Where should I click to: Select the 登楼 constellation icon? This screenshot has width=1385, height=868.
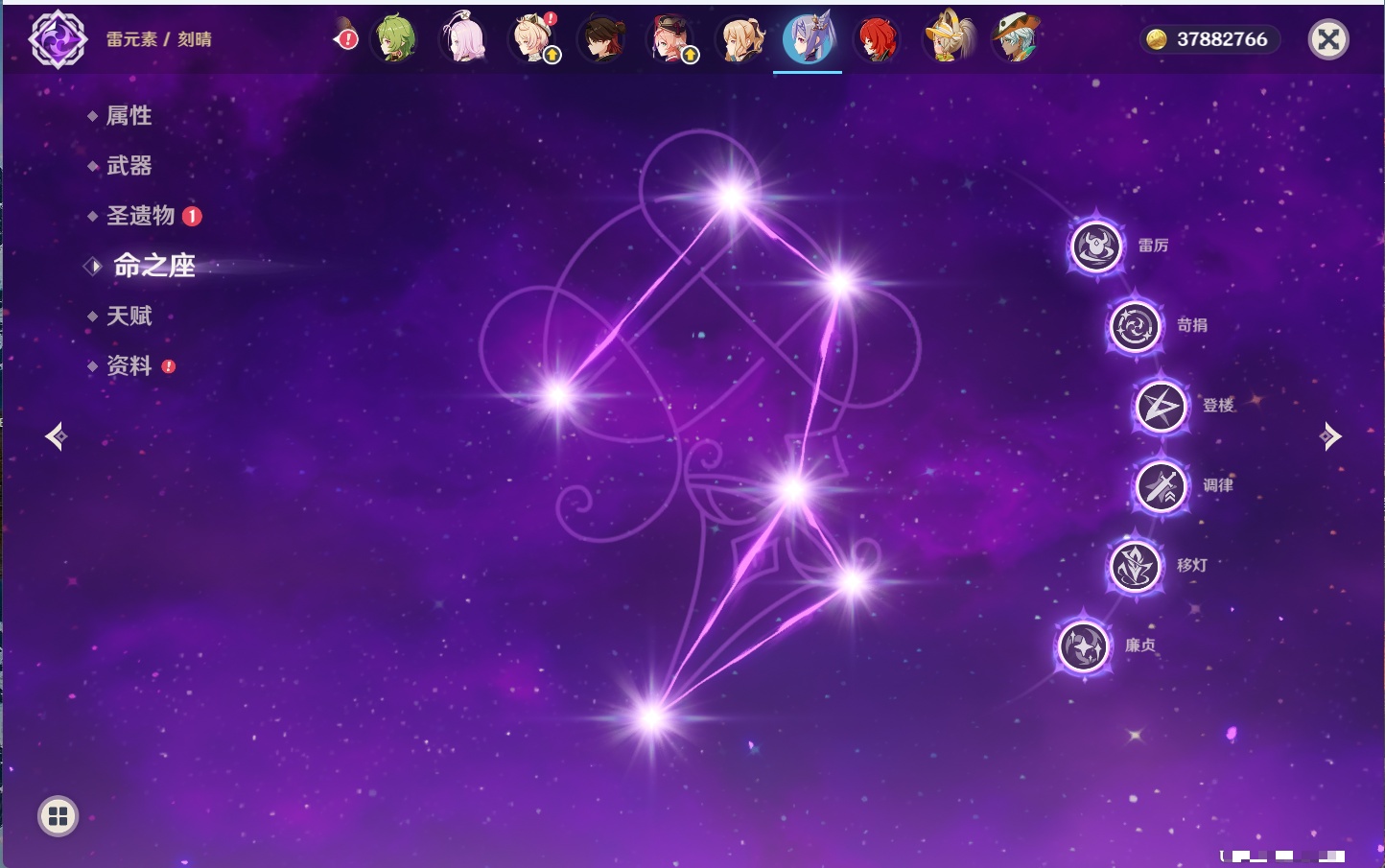pos(1162,406)
